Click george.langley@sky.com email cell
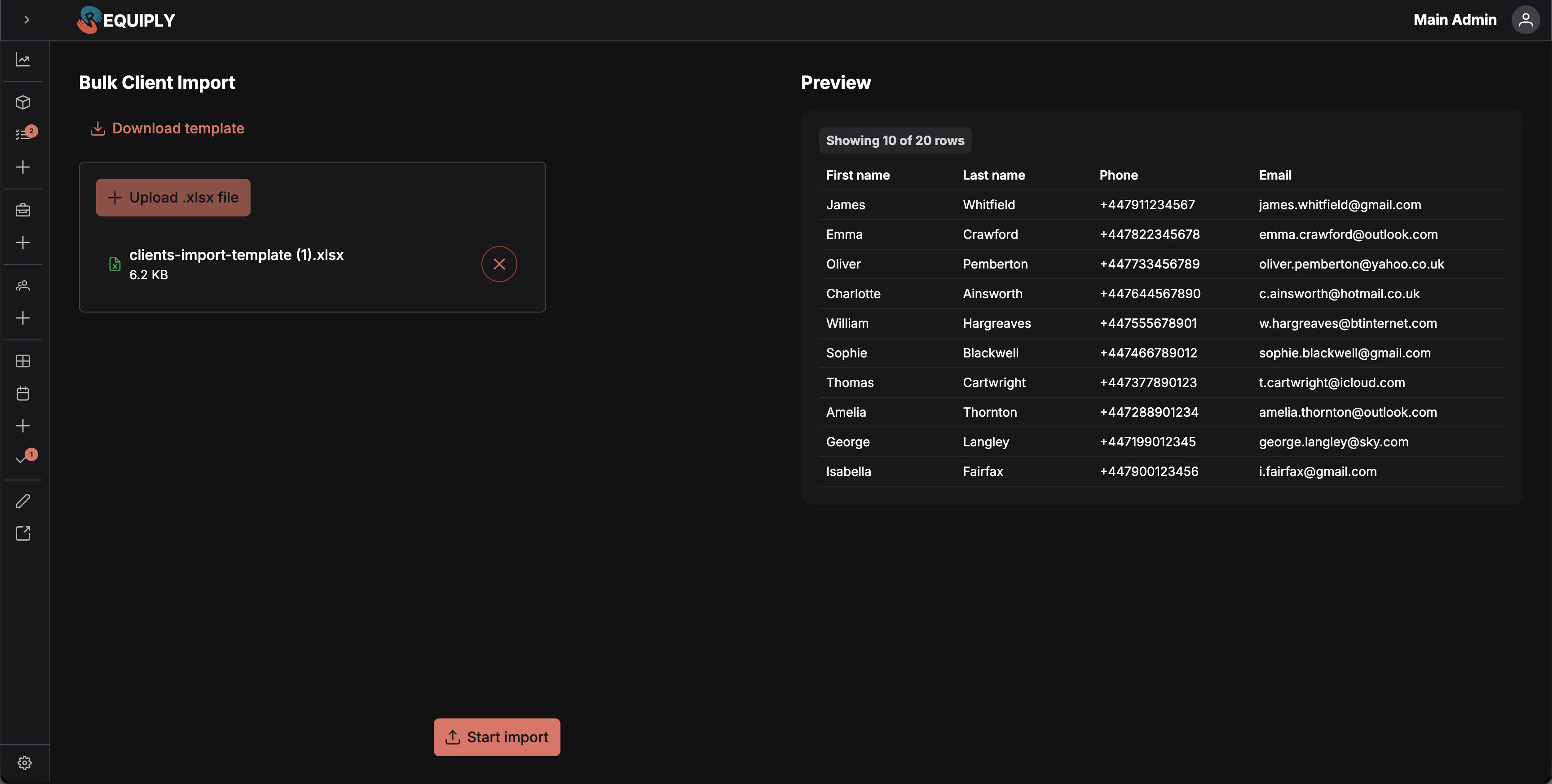Image resolution: width=1552 pixels, height=784 pixels. [1333, 442]
